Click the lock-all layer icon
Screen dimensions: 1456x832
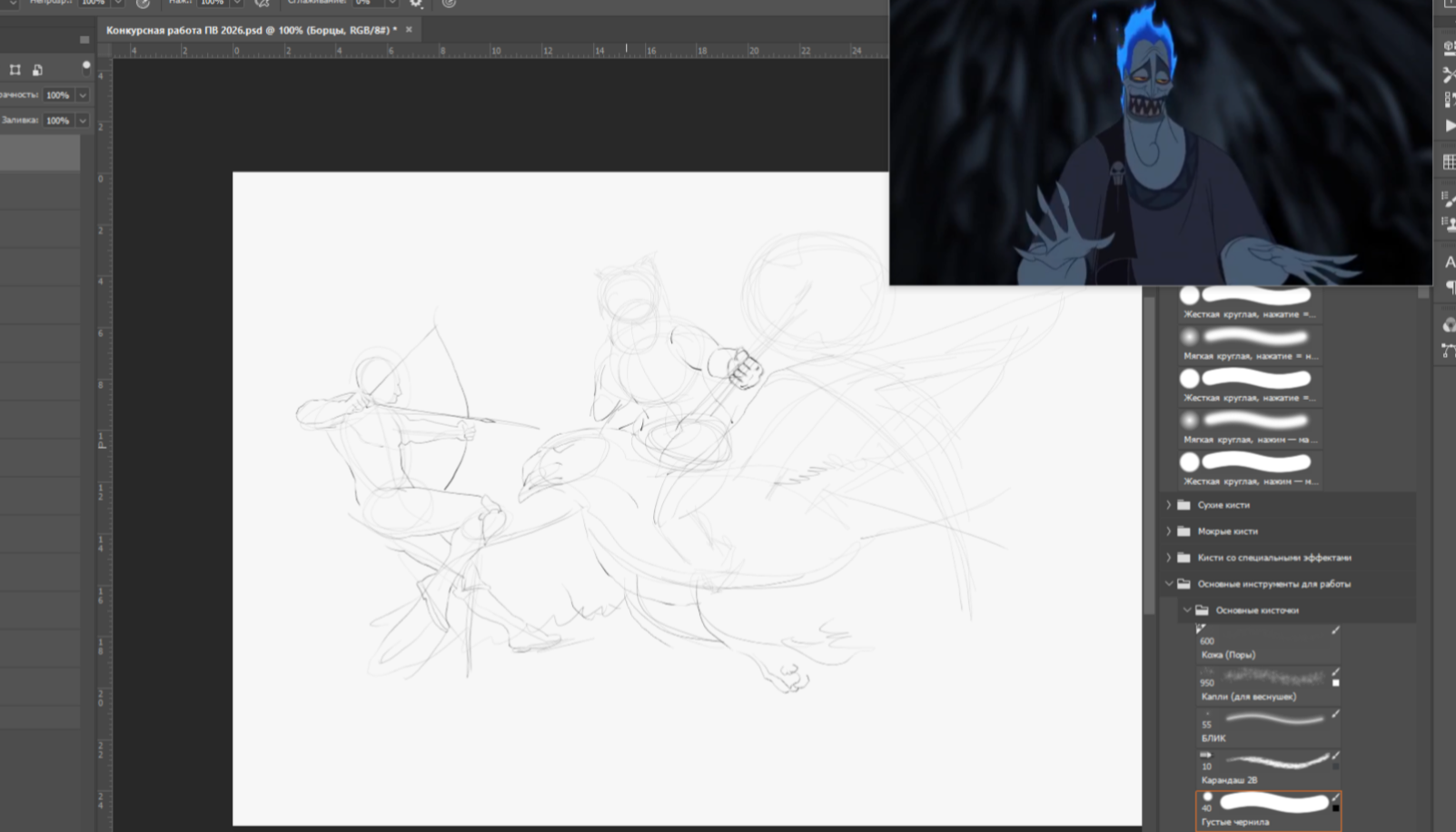[x=37, y=70]
